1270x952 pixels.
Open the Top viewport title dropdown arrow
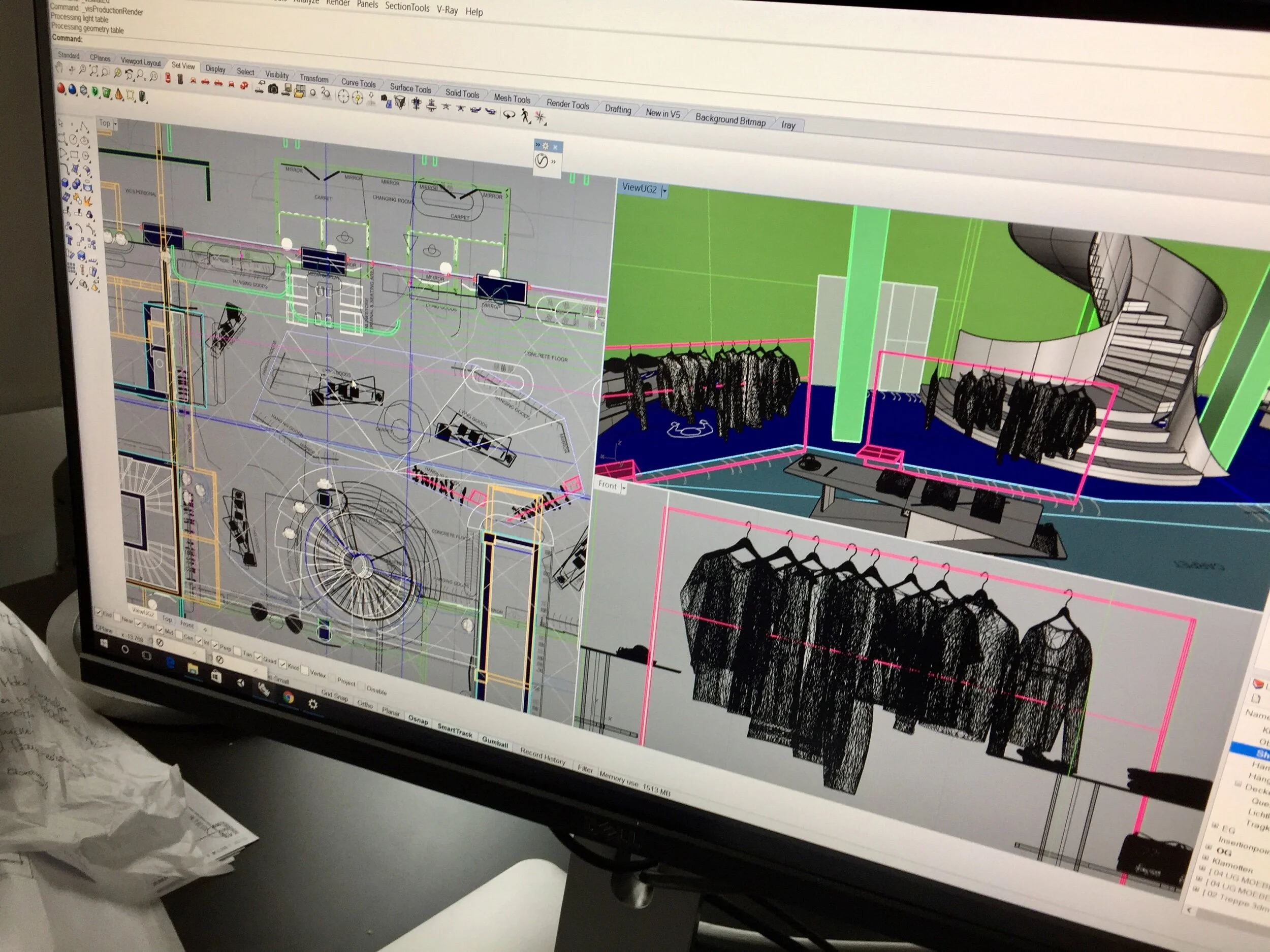(115, 123)
